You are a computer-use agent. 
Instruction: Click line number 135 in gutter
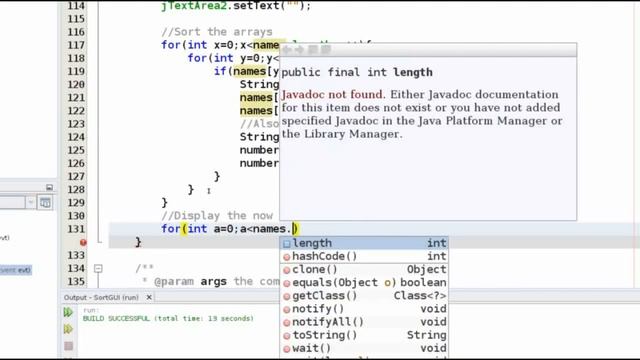click(x=76, y=282)
